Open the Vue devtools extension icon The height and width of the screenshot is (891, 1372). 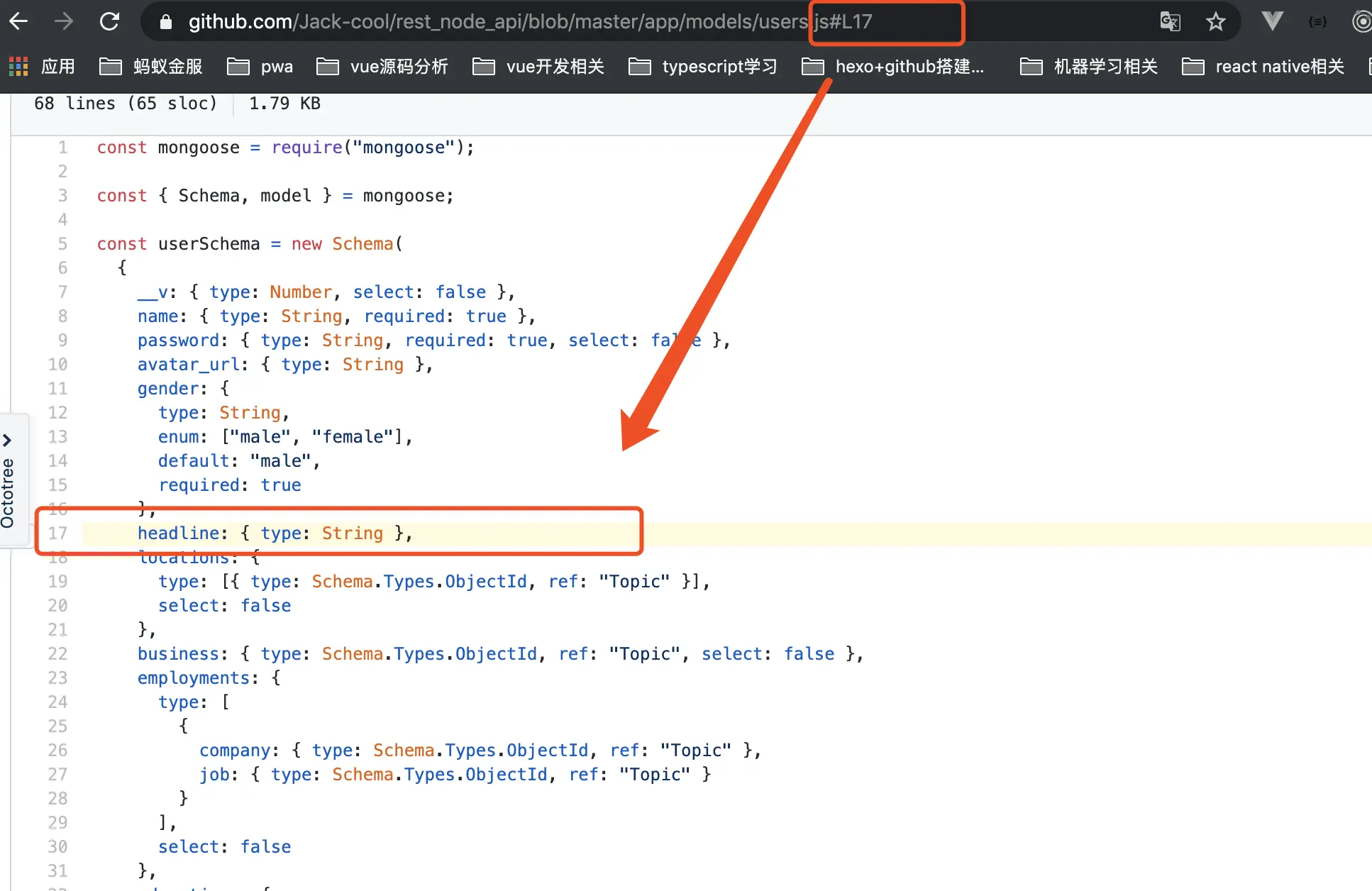(1272, 21)
